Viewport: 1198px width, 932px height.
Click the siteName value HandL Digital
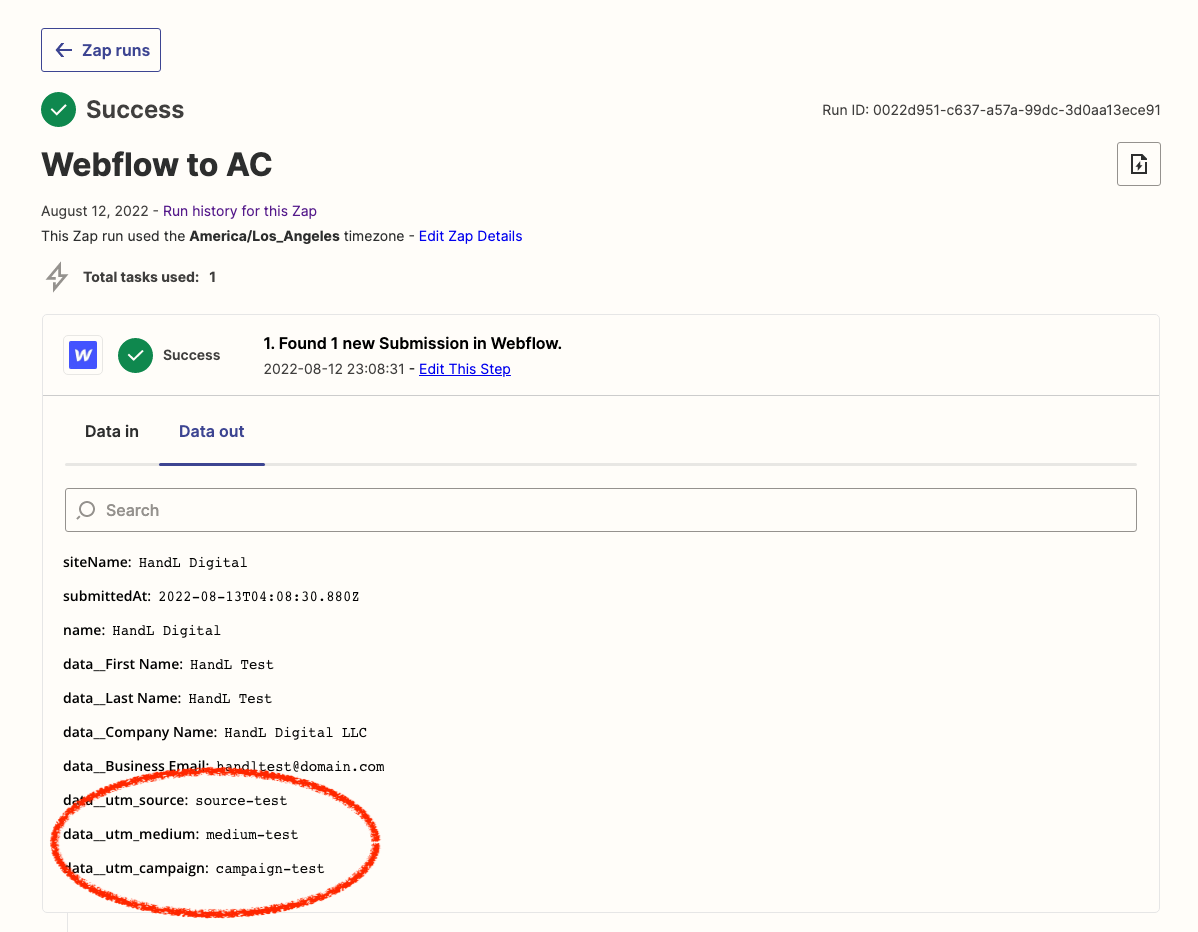coord(193,562)
